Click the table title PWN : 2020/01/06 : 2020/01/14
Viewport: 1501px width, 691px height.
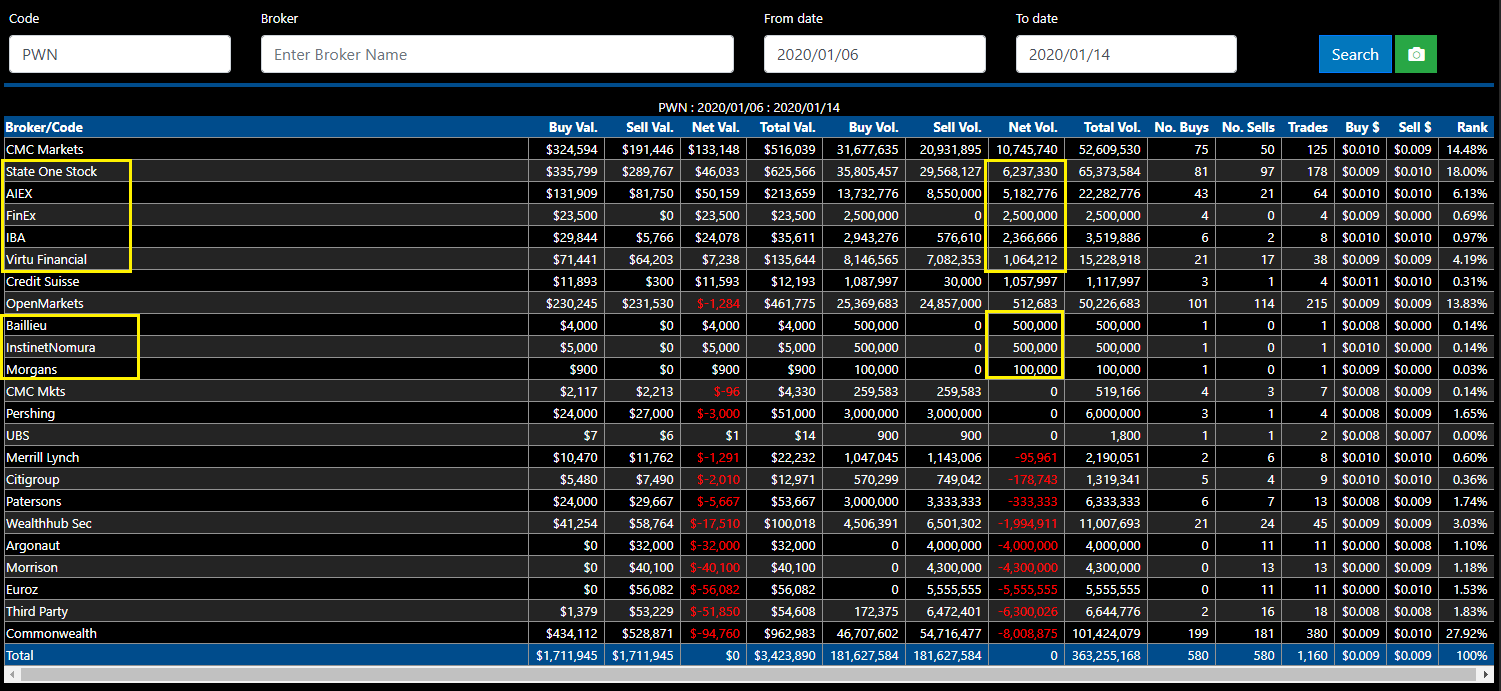pyautogui.click(x=749, y=107)
